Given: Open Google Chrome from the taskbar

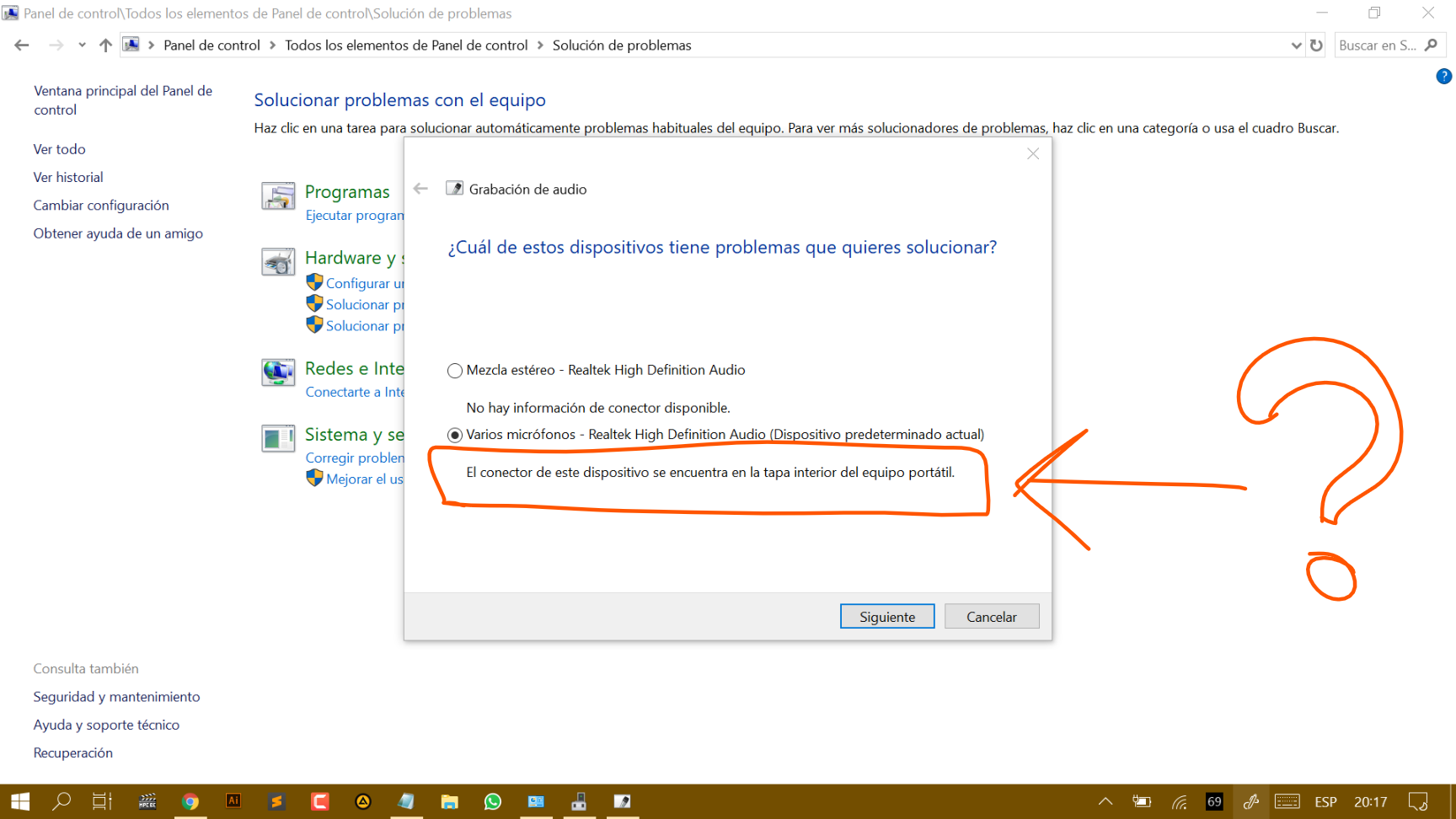Looking at the screenshot, I should (190, 801).
